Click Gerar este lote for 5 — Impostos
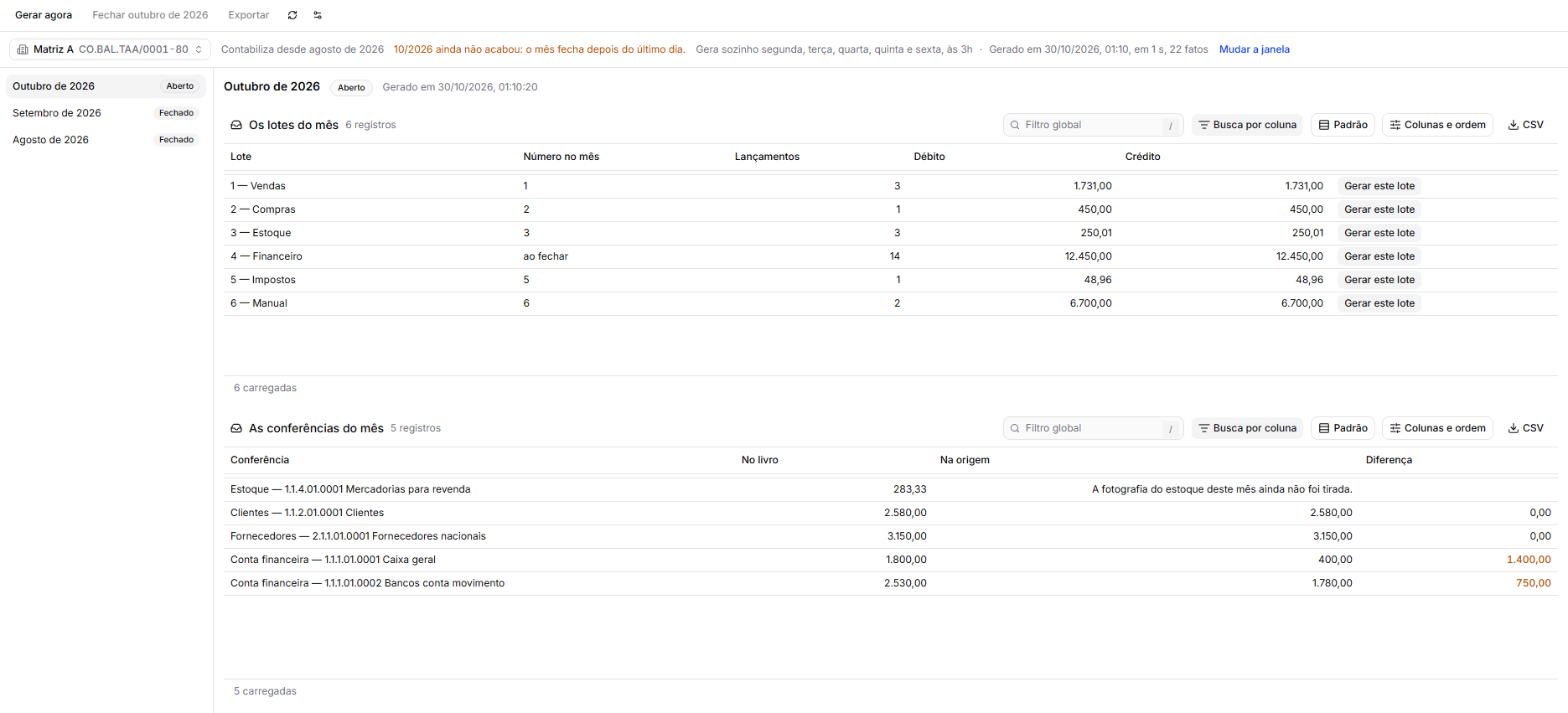The image size is (1568, 713). (x=1379, y=279)
